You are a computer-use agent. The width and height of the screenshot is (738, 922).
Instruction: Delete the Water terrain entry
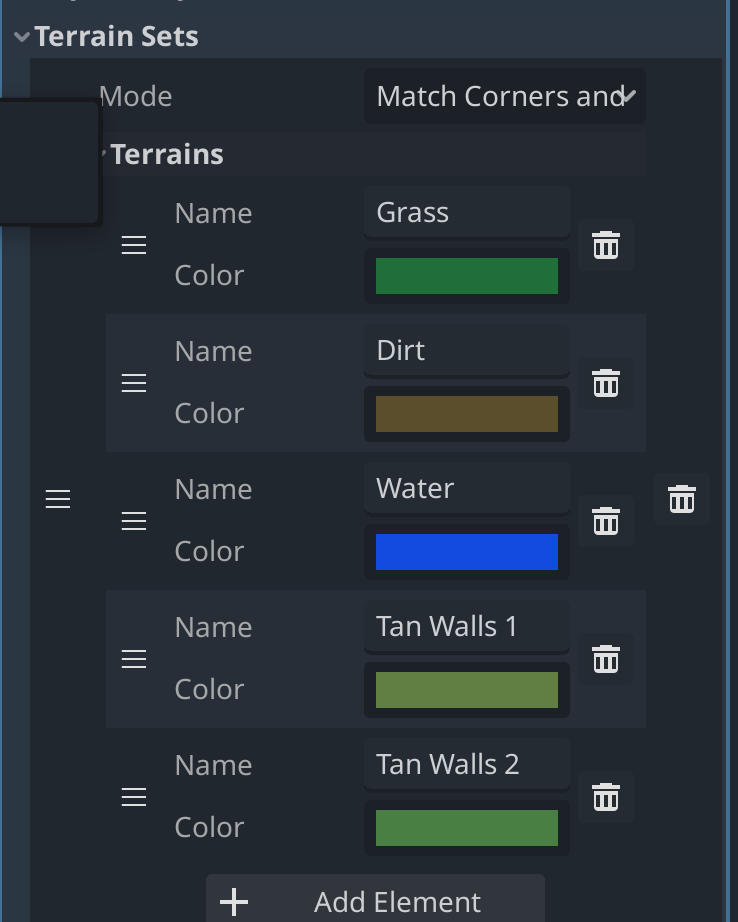coord(605,521)
